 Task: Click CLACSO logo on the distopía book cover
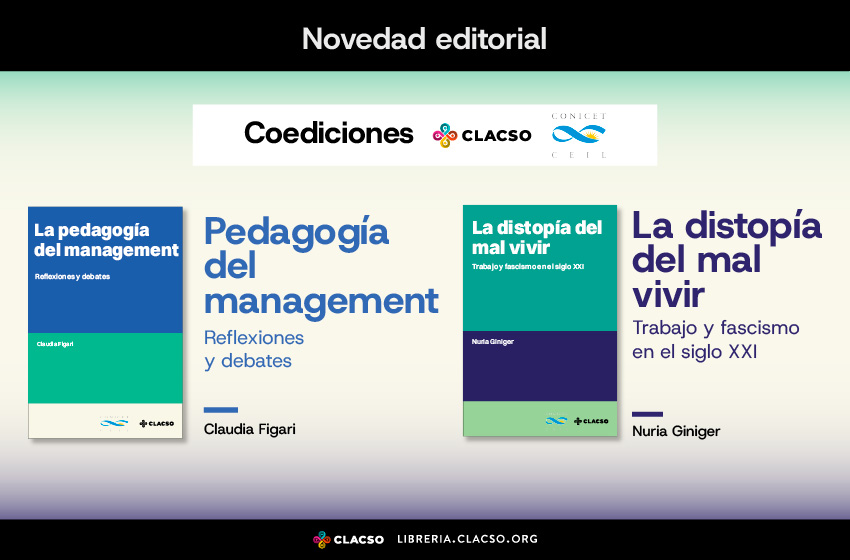click(591, 421)
